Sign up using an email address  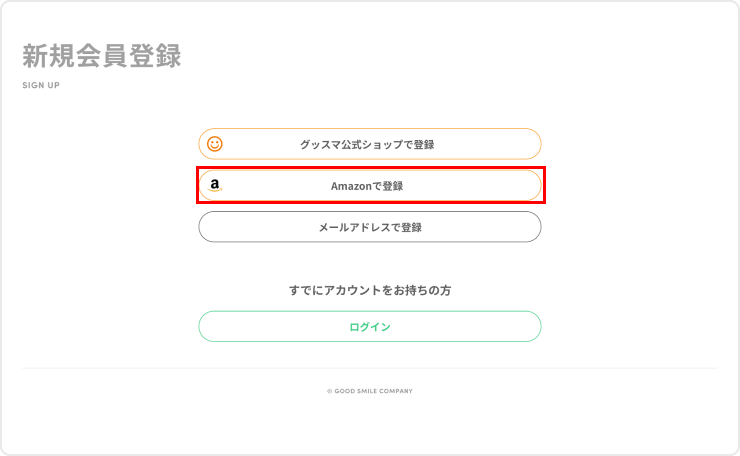pyautogui.click(x=369, y=227)
